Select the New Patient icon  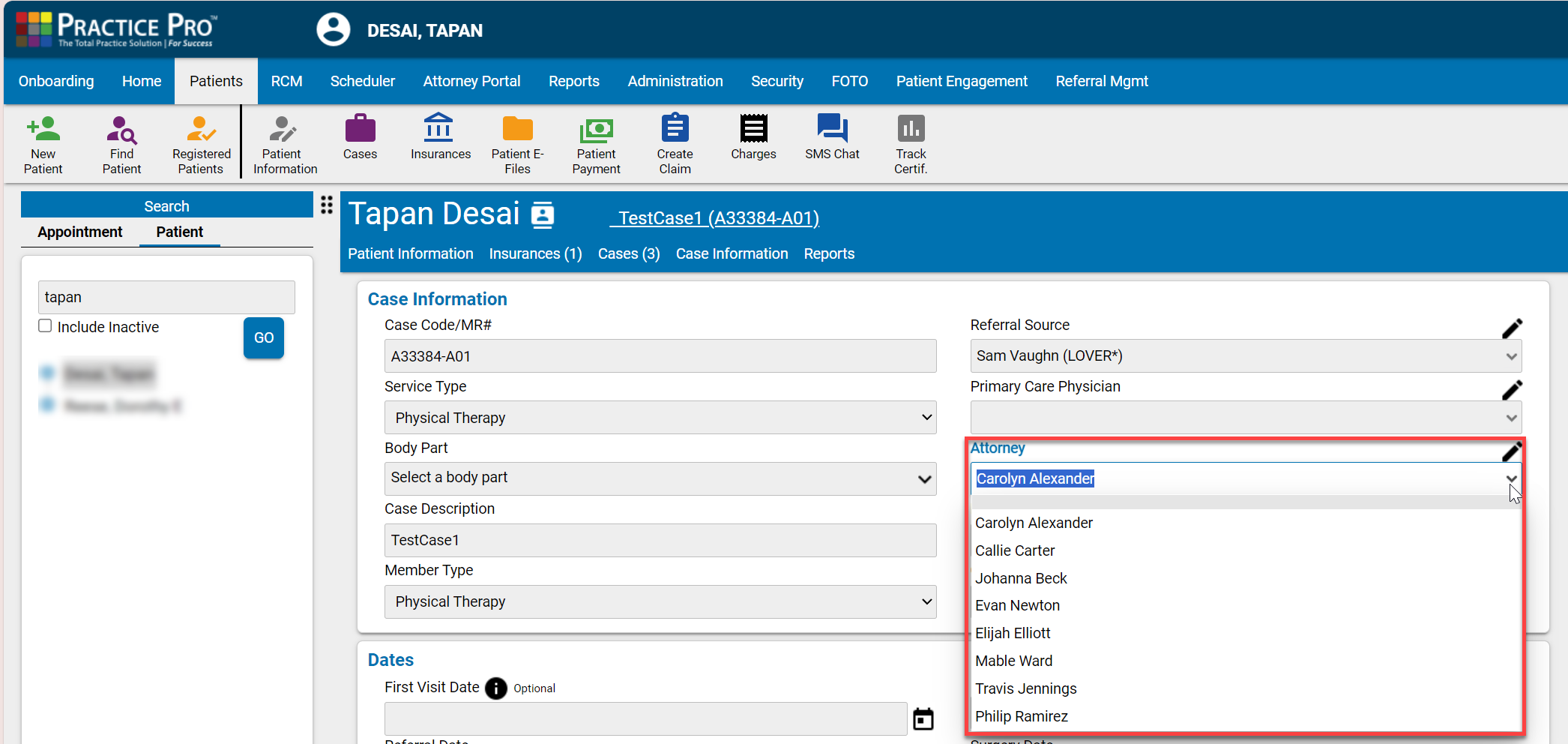[x=43, y=142]
